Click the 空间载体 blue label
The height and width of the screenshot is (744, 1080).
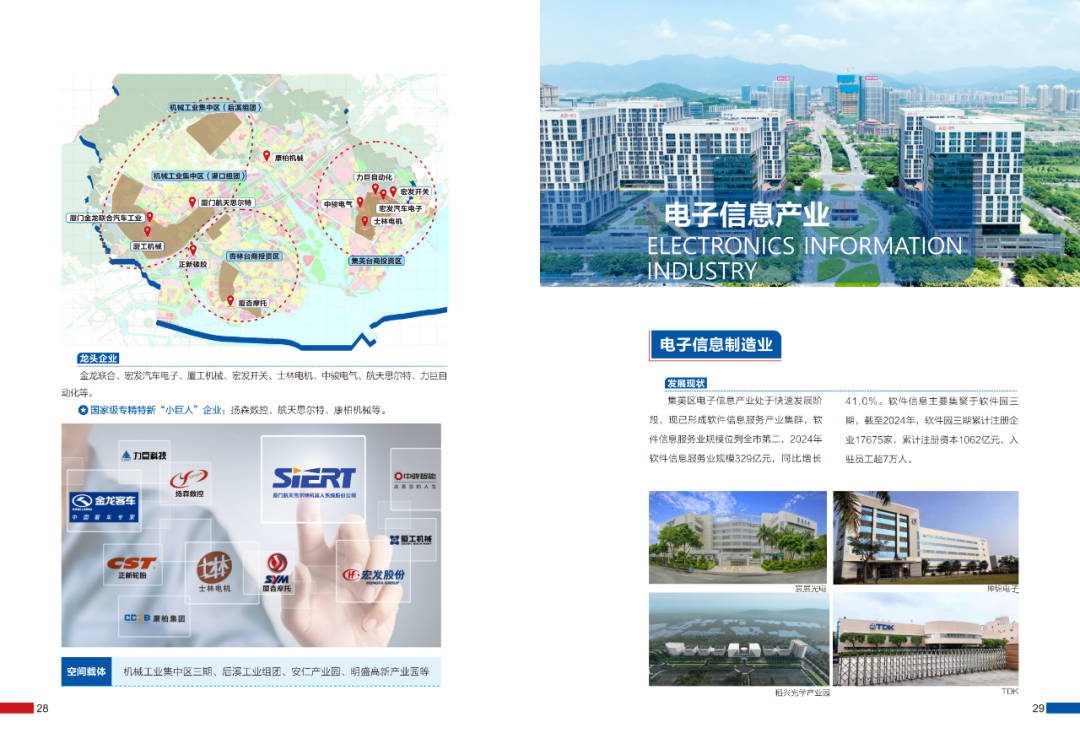tap(86, 671)
